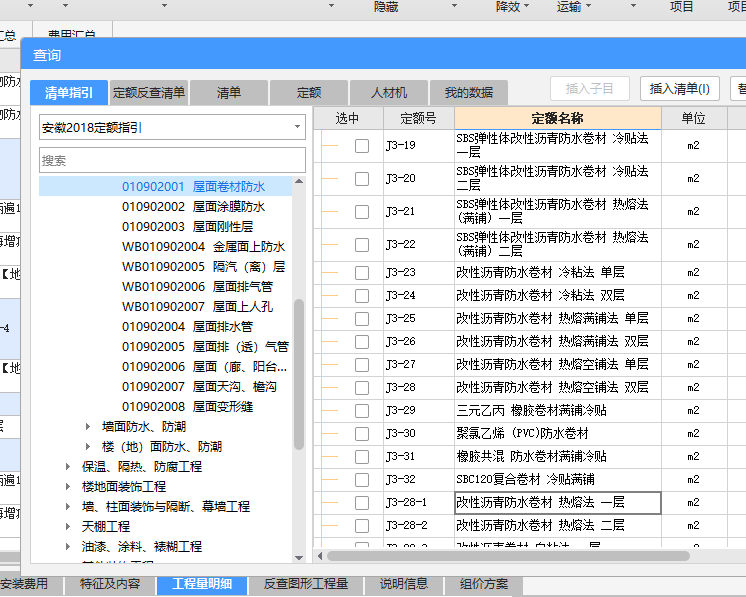Open the 反查图形工程量 bottom tab

click(306, 584)
